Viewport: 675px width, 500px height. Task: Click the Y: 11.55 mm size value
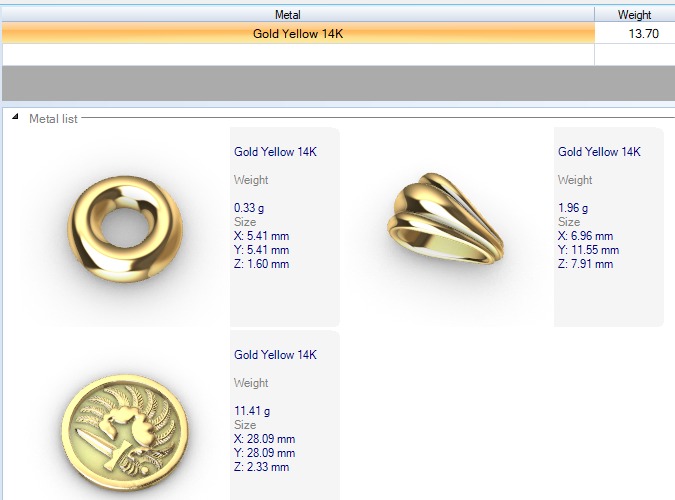[x=588, y=250]
